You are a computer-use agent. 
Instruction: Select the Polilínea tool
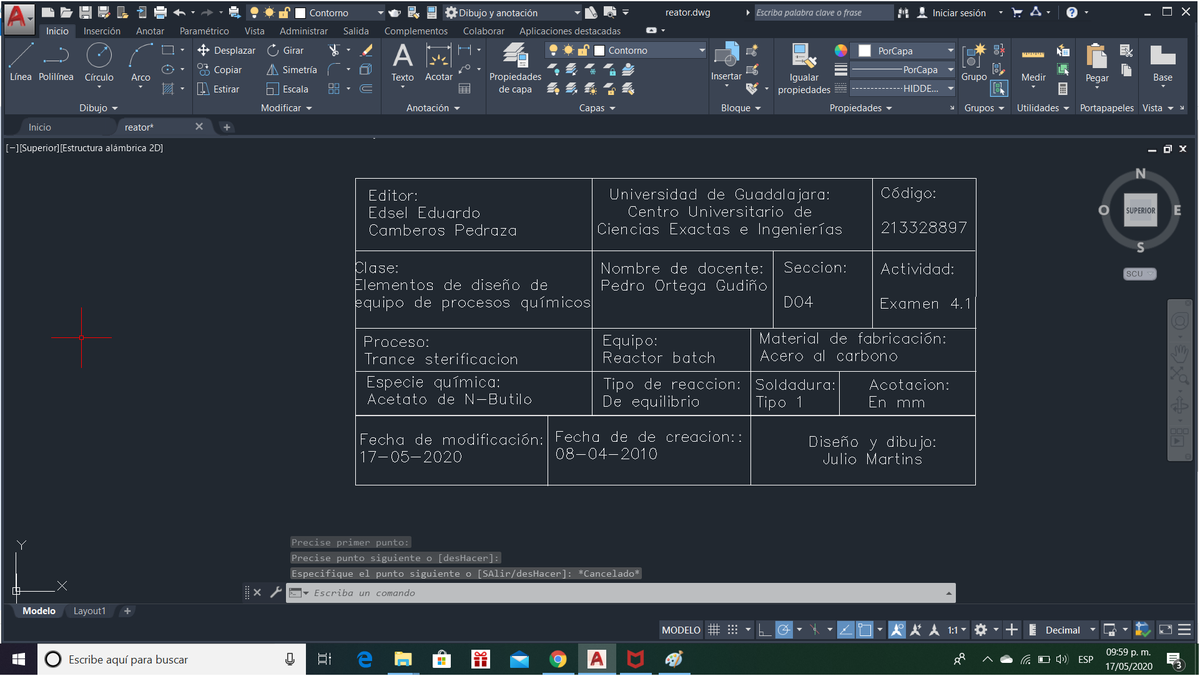(x=56, y=62)
